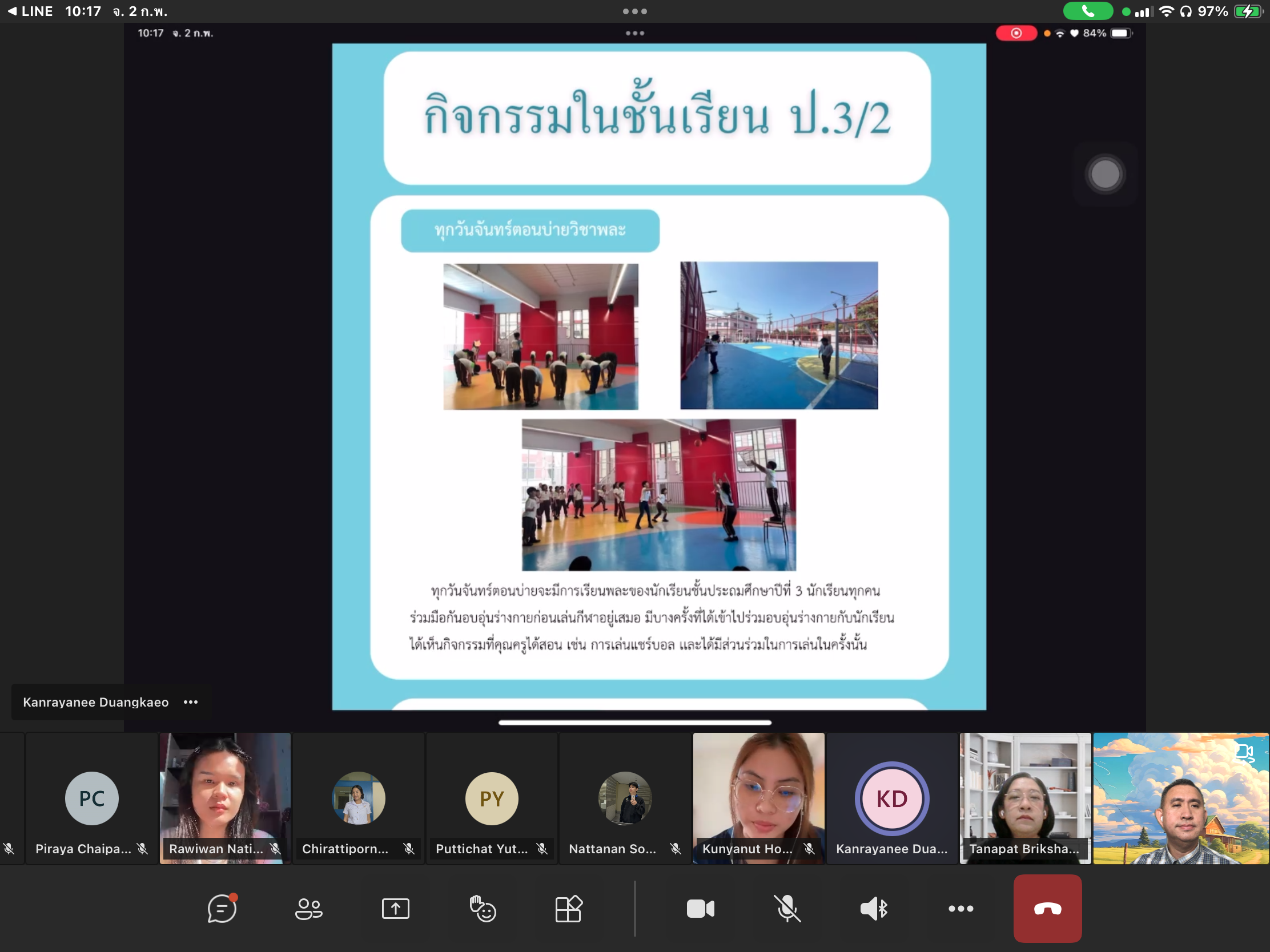Tap the red screen recording indicator
Screen dimensions: 1270x952
click(x=1016, y=33)
